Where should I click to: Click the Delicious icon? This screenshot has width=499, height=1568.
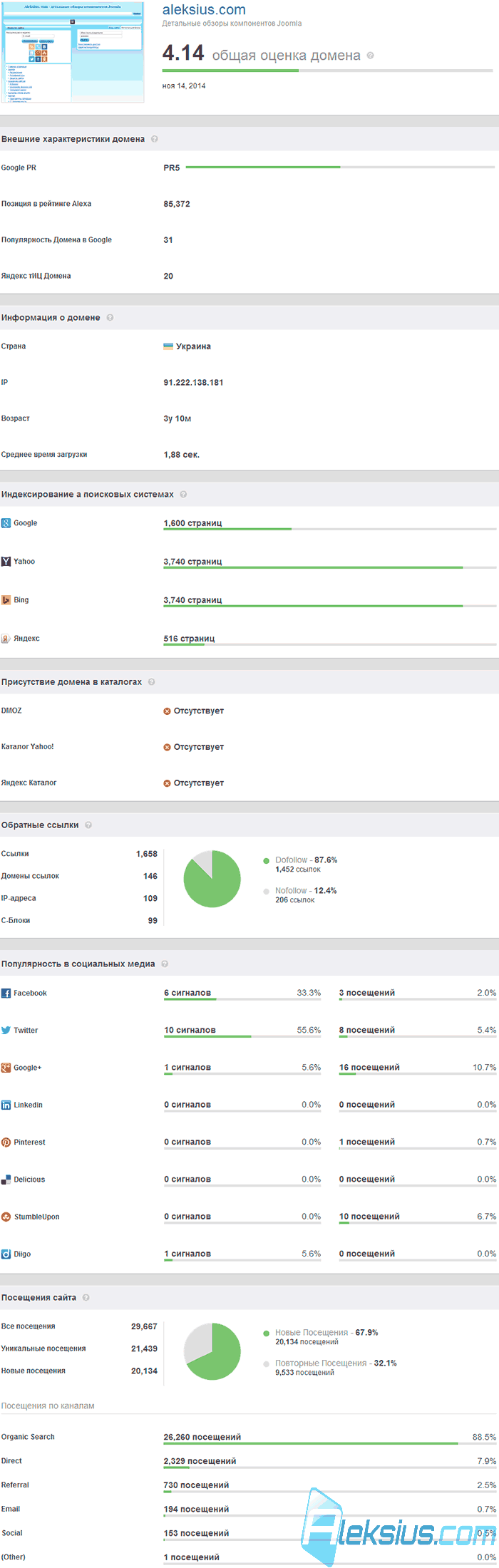pos(6,1180)
